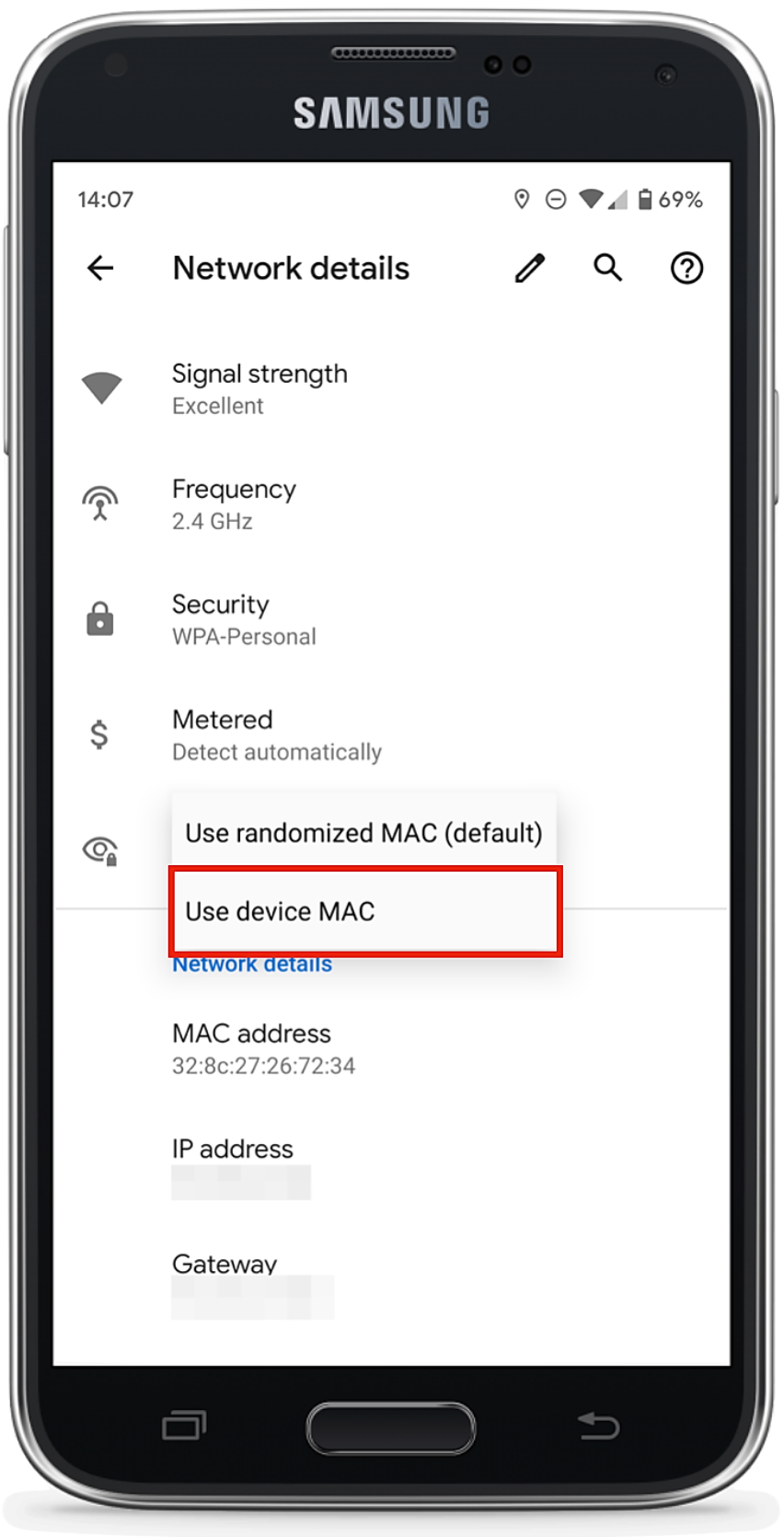The width and height of the screenshot is (784, 1537).
Task: Tap the battery icon in status bar
Action: (646, 199)
